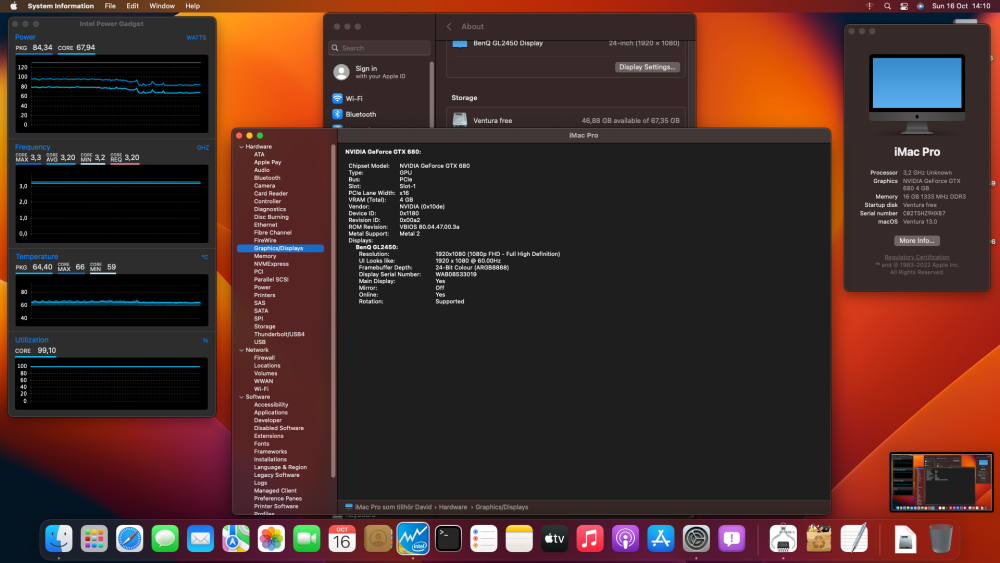
Task: Select Wi-Fi under Network in System Information
Action: click(261, 389)
